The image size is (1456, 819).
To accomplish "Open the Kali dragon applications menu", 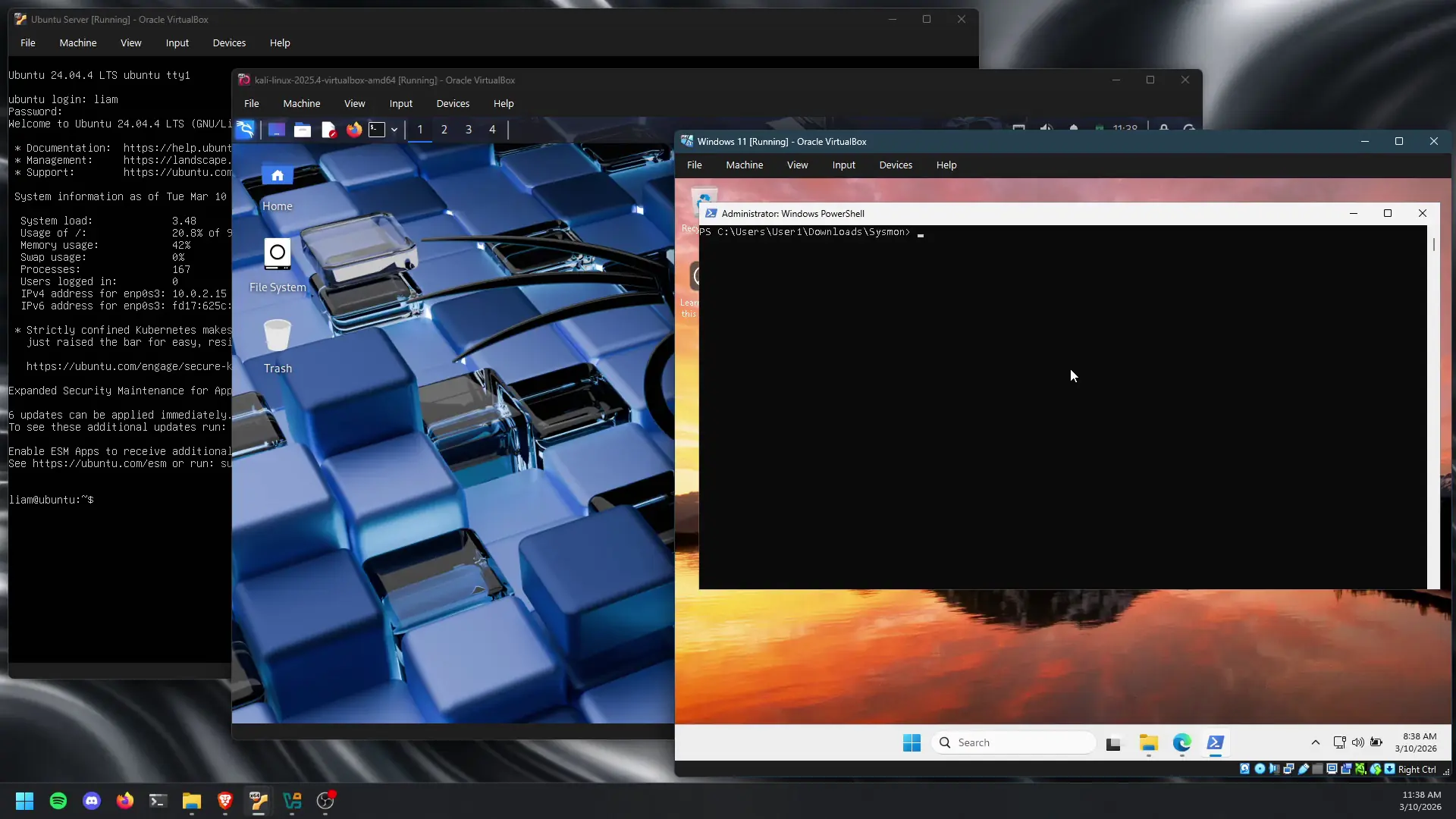I will click(x=245, y=130).
